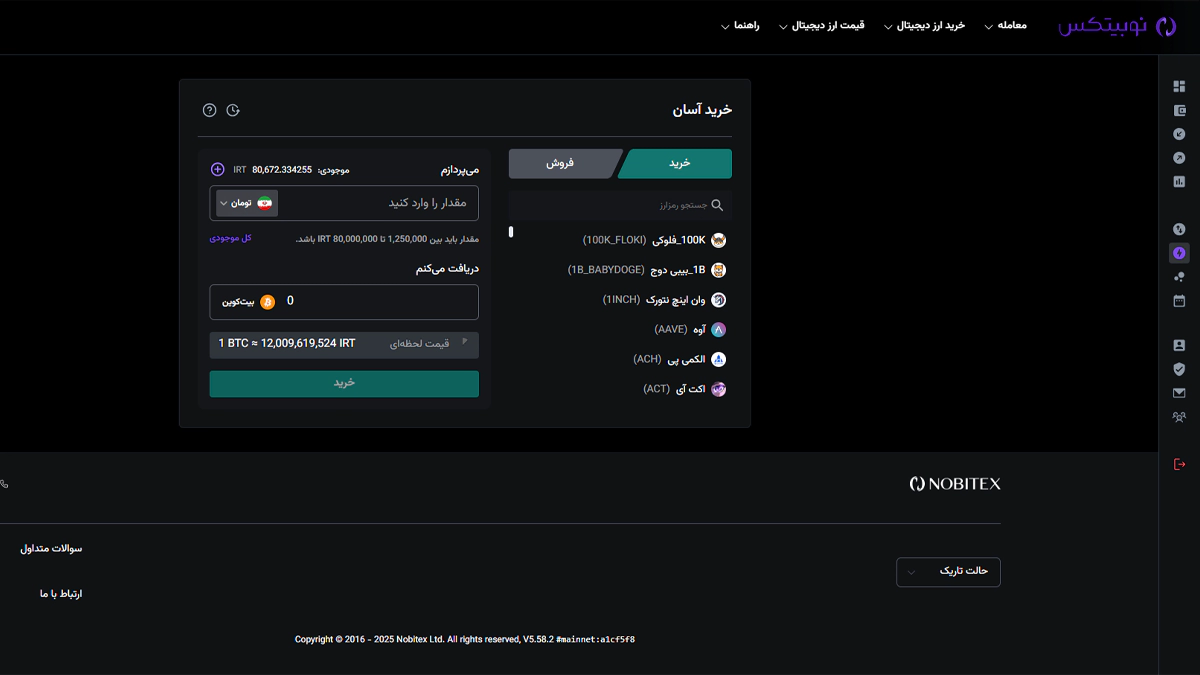The height and width of the screenshot is (675, 1200).
Task: Expand the قیمت لحظه‌ای price type expander
Action: click(x=464, y=343)
